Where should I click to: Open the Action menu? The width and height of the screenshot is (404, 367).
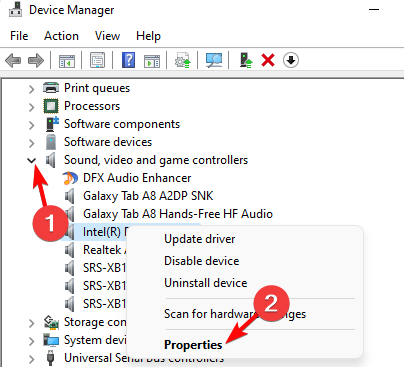point(61,36)
